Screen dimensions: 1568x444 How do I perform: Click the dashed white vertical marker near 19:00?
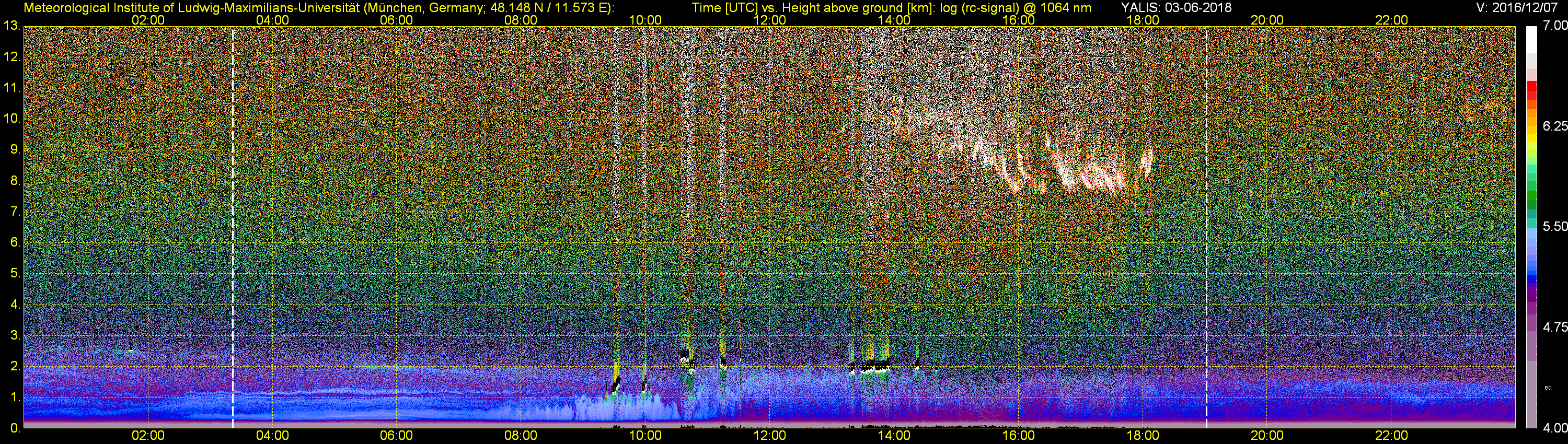click(1206, 227)
